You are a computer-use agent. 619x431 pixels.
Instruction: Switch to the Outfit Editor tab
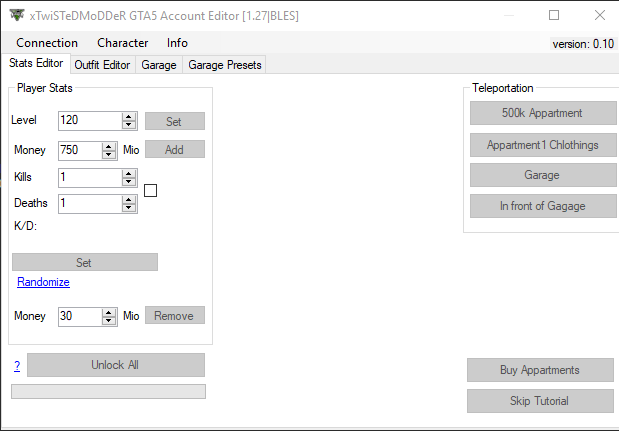102,65
